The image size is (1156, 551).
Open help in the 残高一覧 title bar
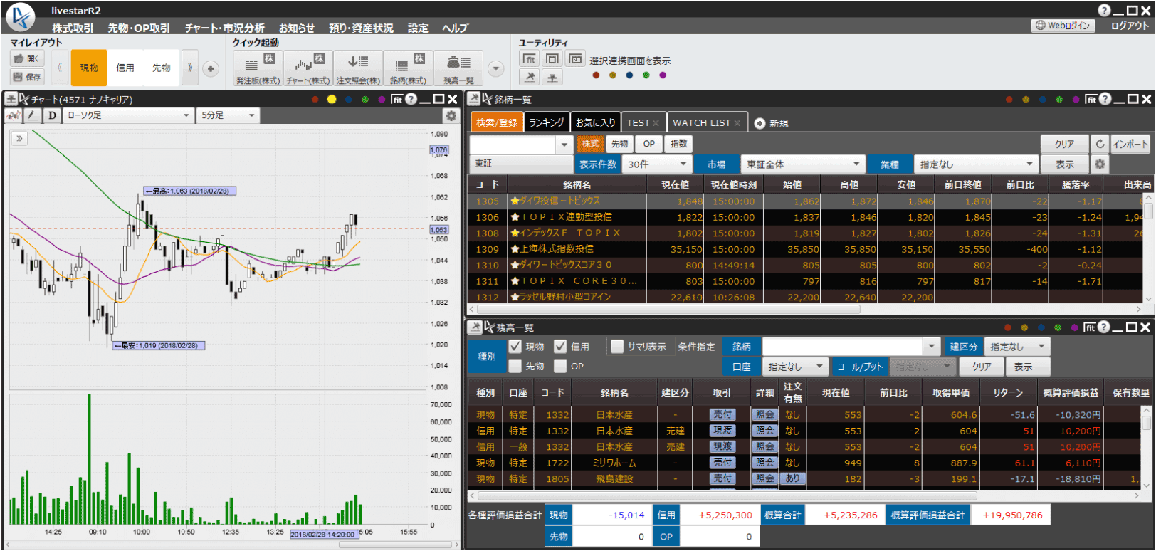click(1104, 326)
